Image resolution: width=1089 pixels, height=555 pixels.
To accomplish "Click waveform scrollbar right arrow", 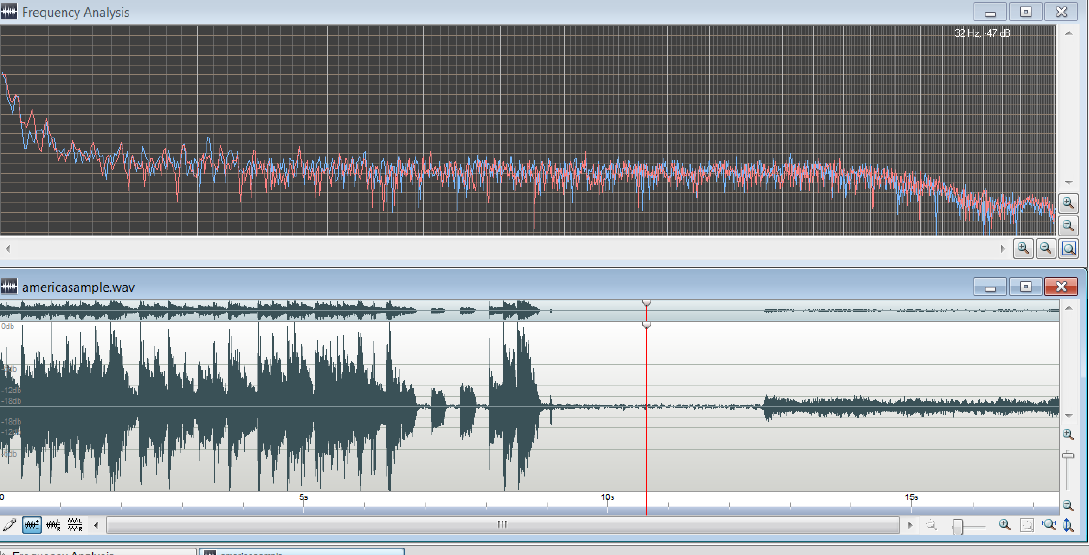I will click(911, 525).
